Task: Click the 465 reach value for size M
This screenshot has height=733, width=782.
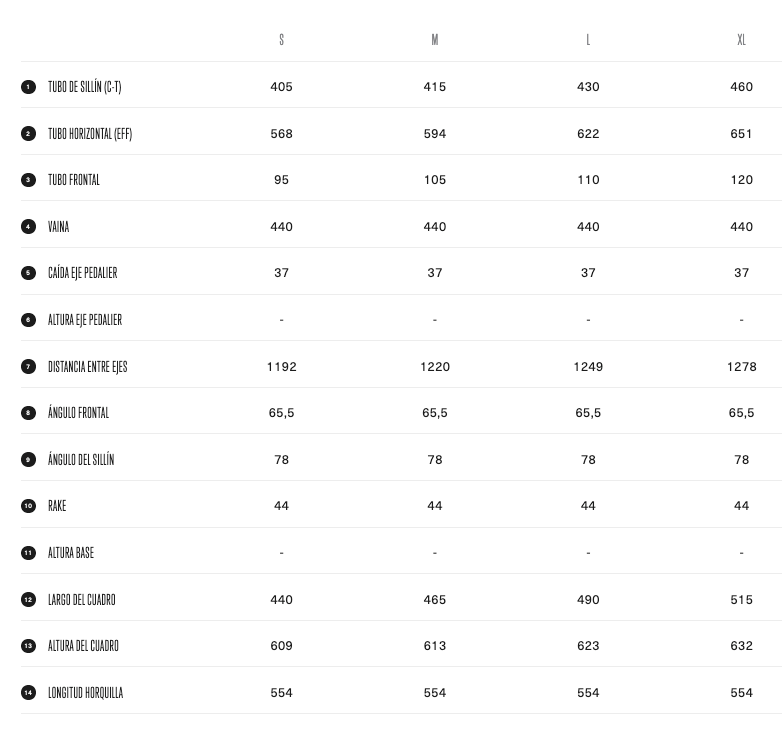Action: click(435, 600)
